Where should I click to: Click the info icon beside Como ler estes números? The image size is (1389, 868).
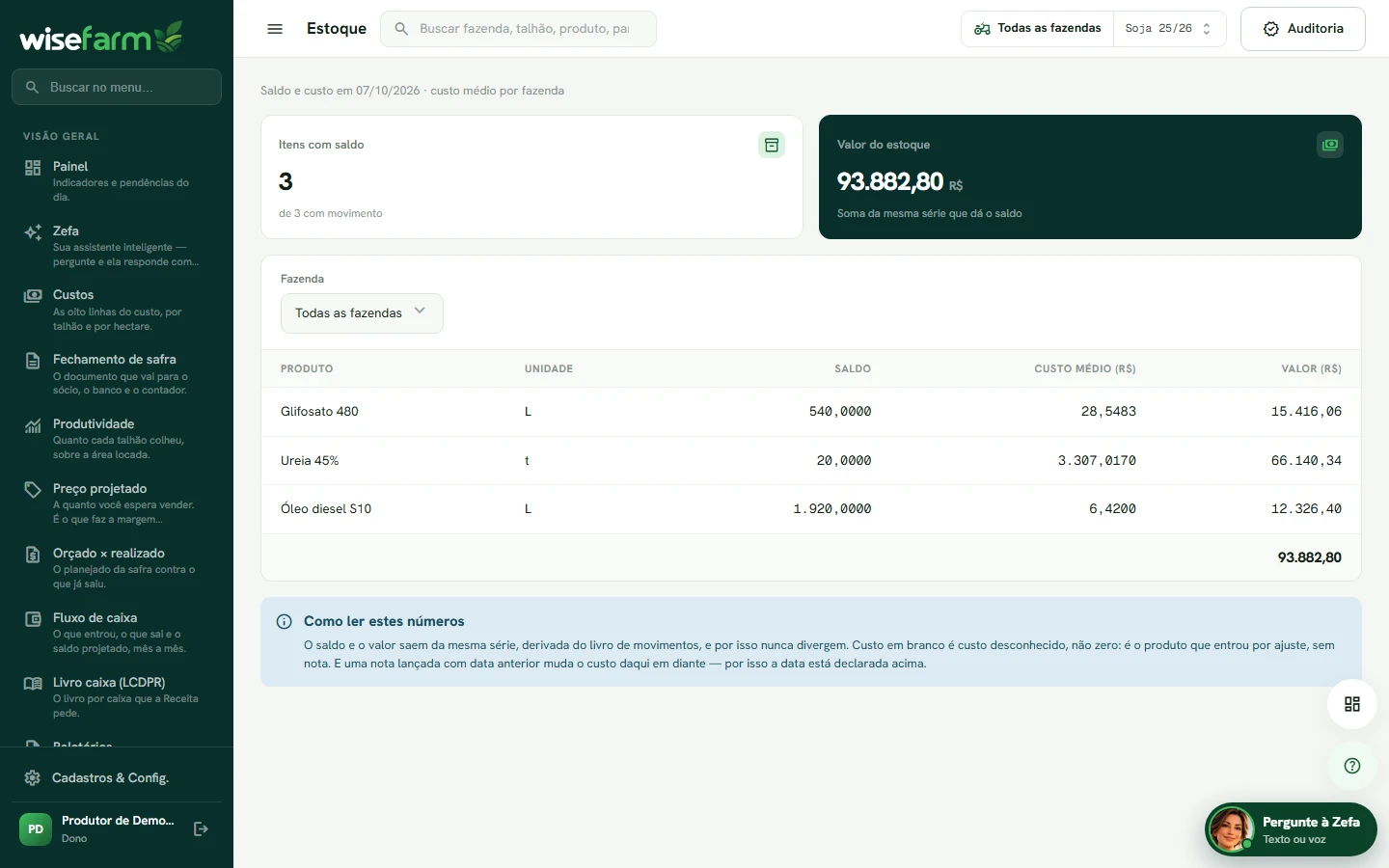click(x=285, y=622)
